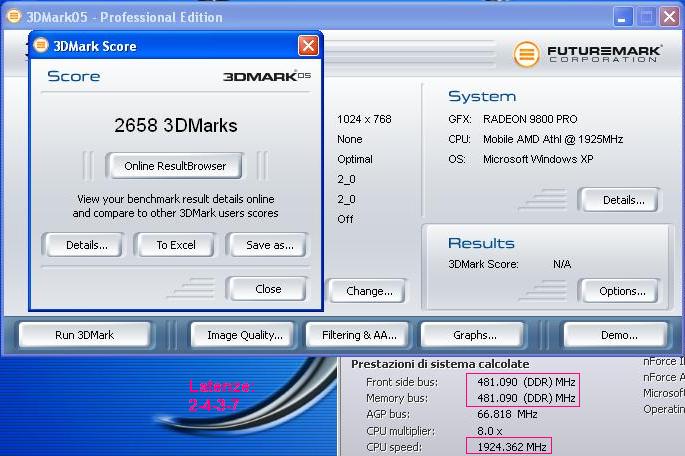
Task: Open the Online ResultBrowser
Action: (x=175, y=166)
